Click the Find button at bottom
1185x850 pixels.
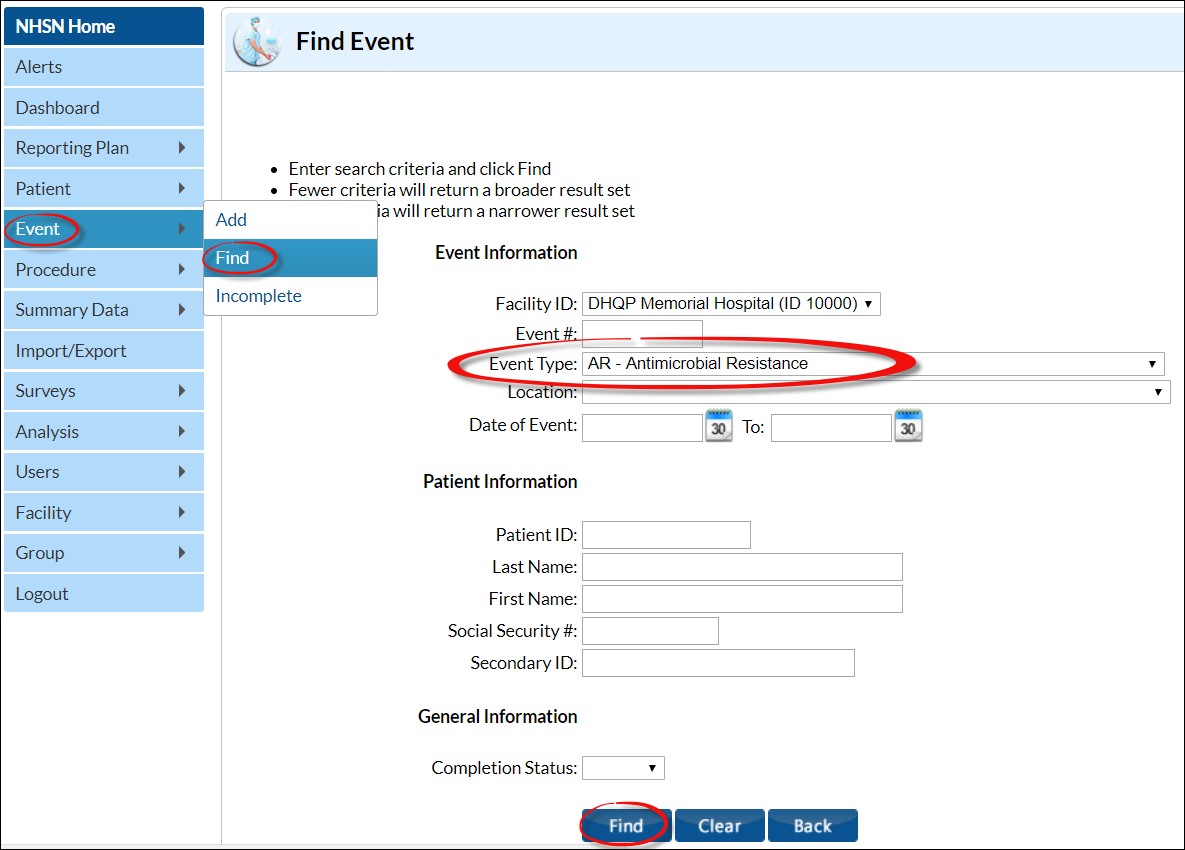(x=627, y=825)
